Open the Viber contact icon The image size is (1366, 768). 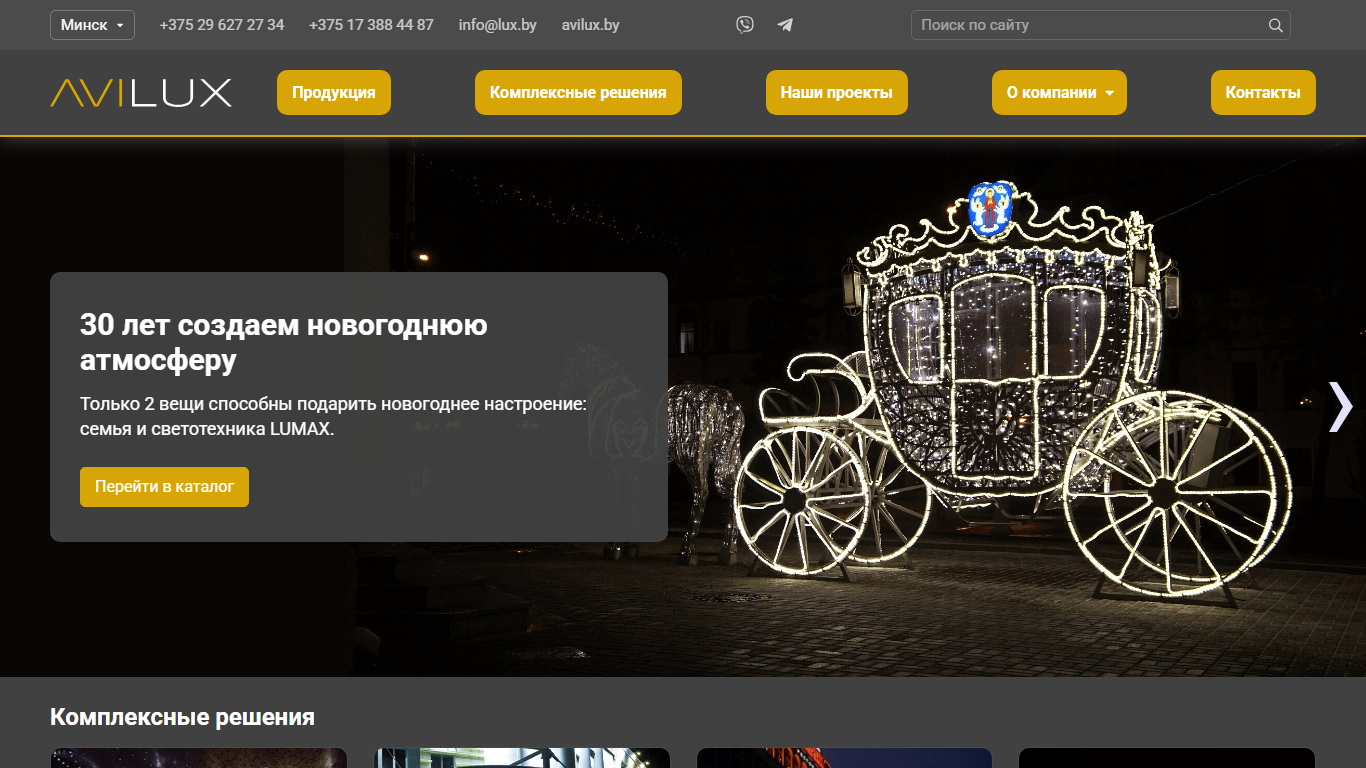tap(745, 25)
